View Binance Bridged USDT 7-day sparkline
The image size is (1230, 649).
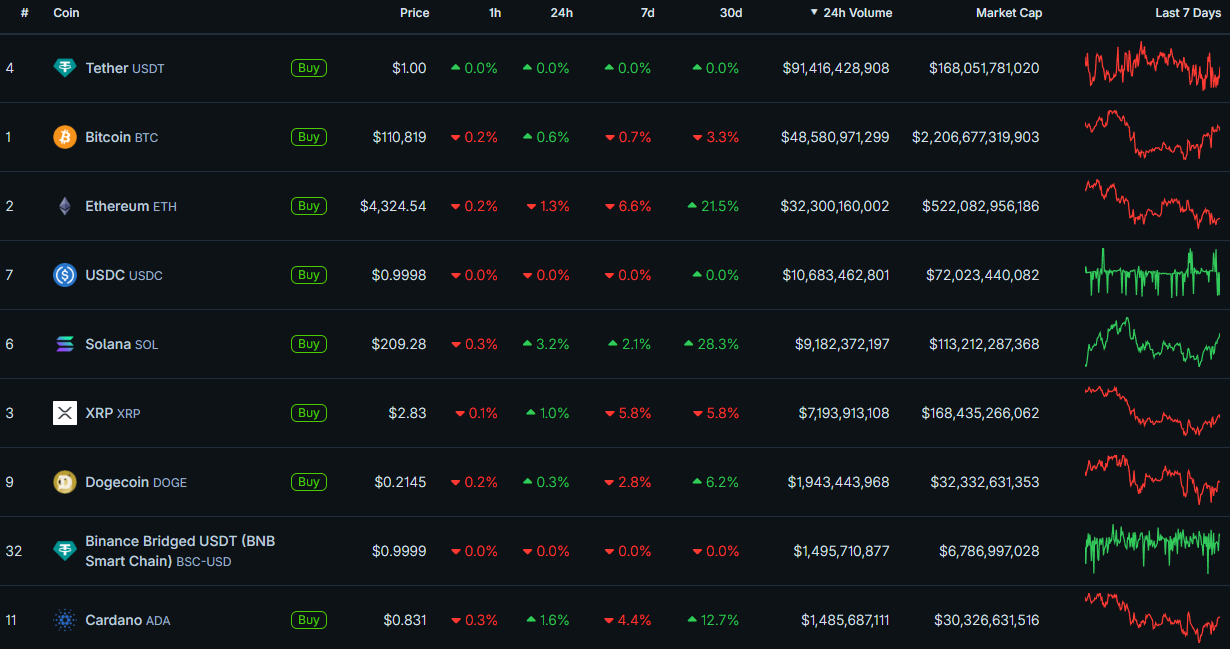(1152, 549)
